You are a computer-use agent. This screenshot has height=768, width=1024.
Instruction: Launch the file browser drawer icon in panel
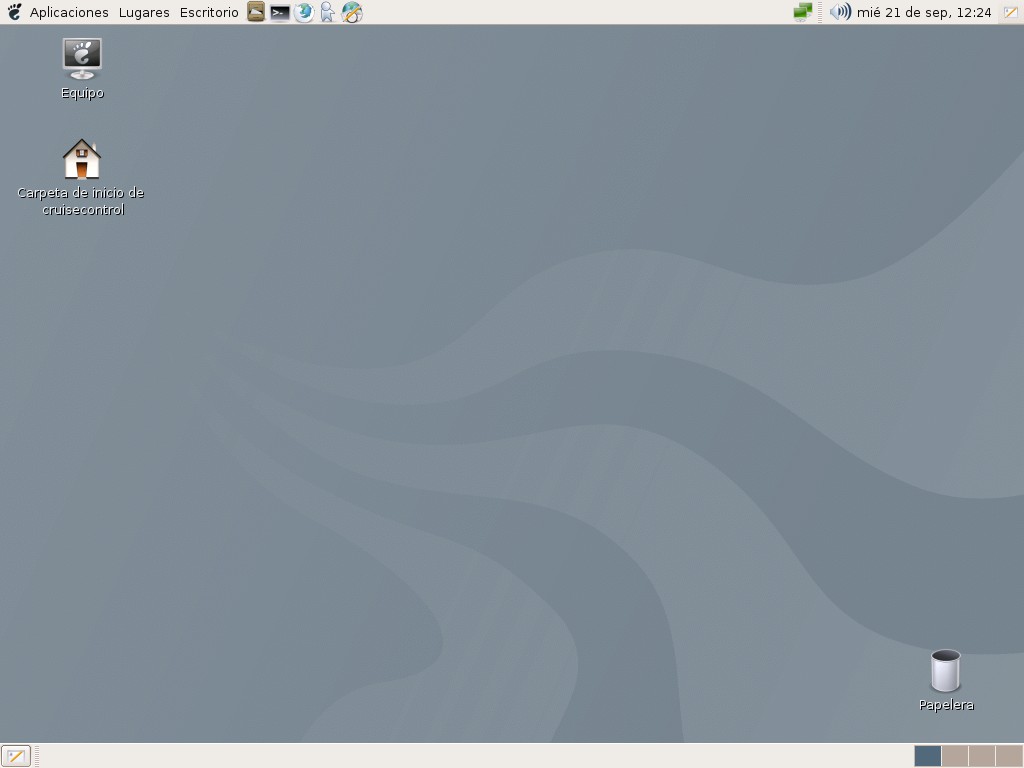(x=256, y=12)
